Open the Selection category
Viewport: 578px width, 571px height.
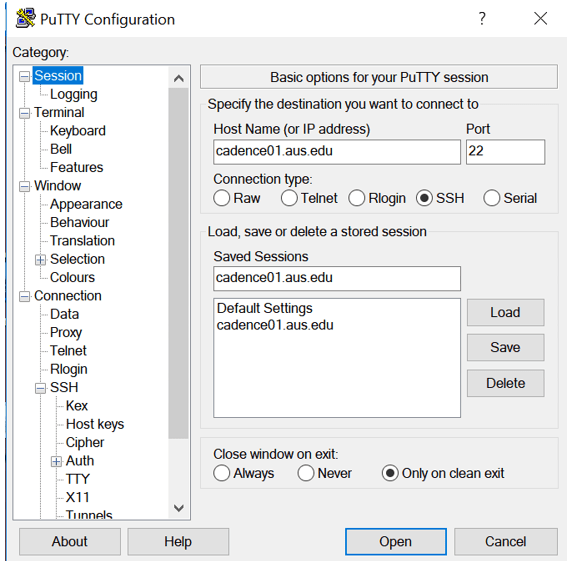pyautogui.click(x=77, y=259)
